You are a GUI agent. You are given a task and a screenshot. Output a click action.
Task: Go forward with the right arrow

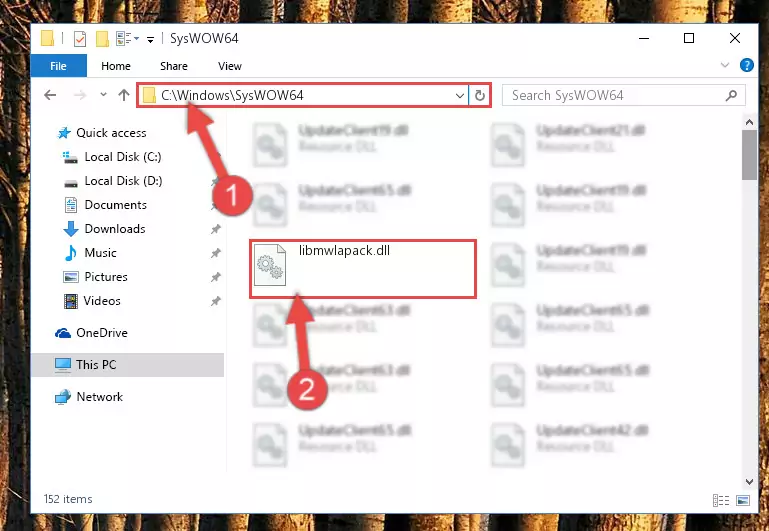coord(79,95)
